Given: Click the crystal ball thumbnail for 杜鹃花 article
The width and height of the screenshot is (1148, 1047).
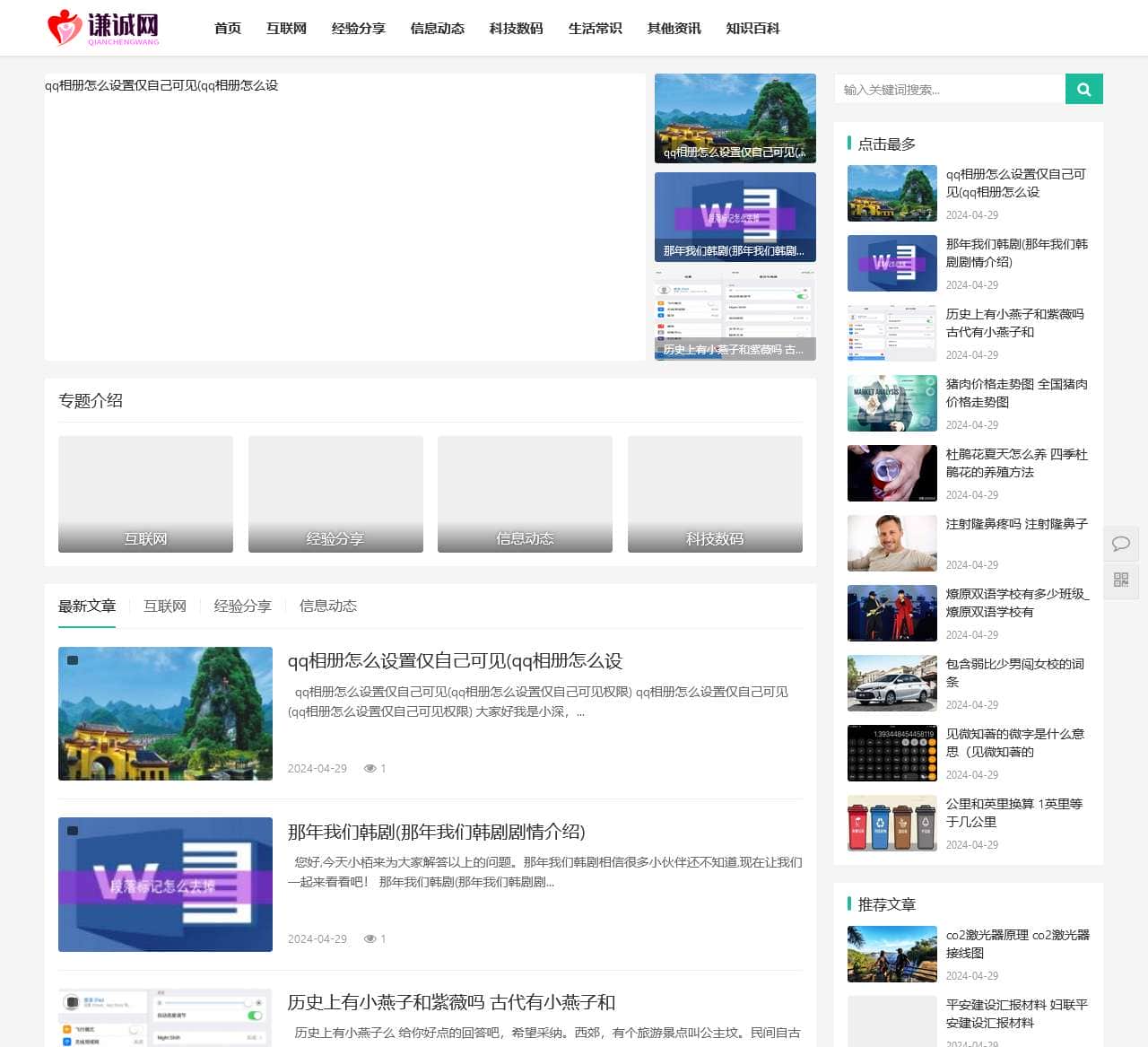Looking at the screenshot, I should click(x=892, y=473).
